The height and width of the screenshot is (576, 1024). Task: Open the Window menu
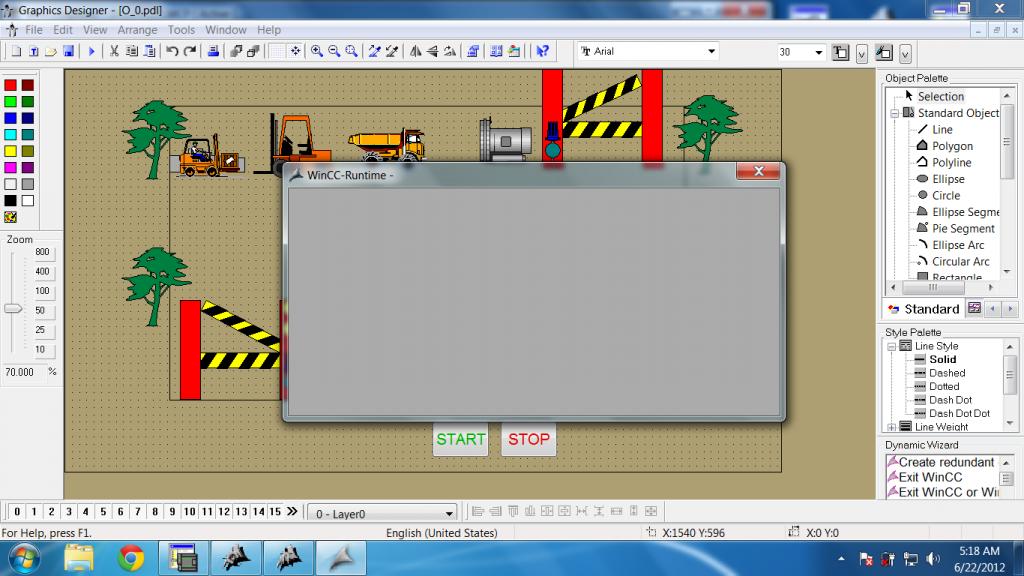pyautogui.click(x=225, y=30)
